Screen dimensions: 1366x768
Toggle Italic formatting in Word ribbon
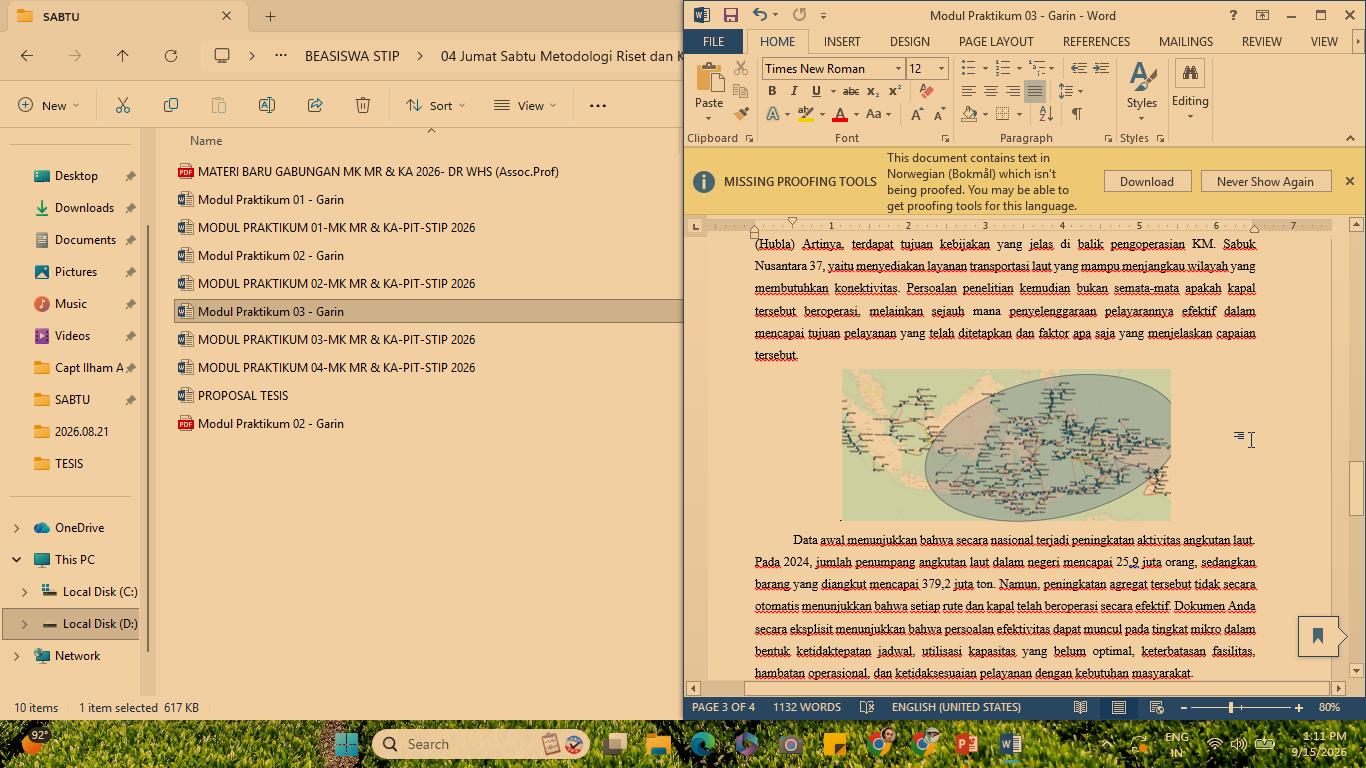click(794, 91)
